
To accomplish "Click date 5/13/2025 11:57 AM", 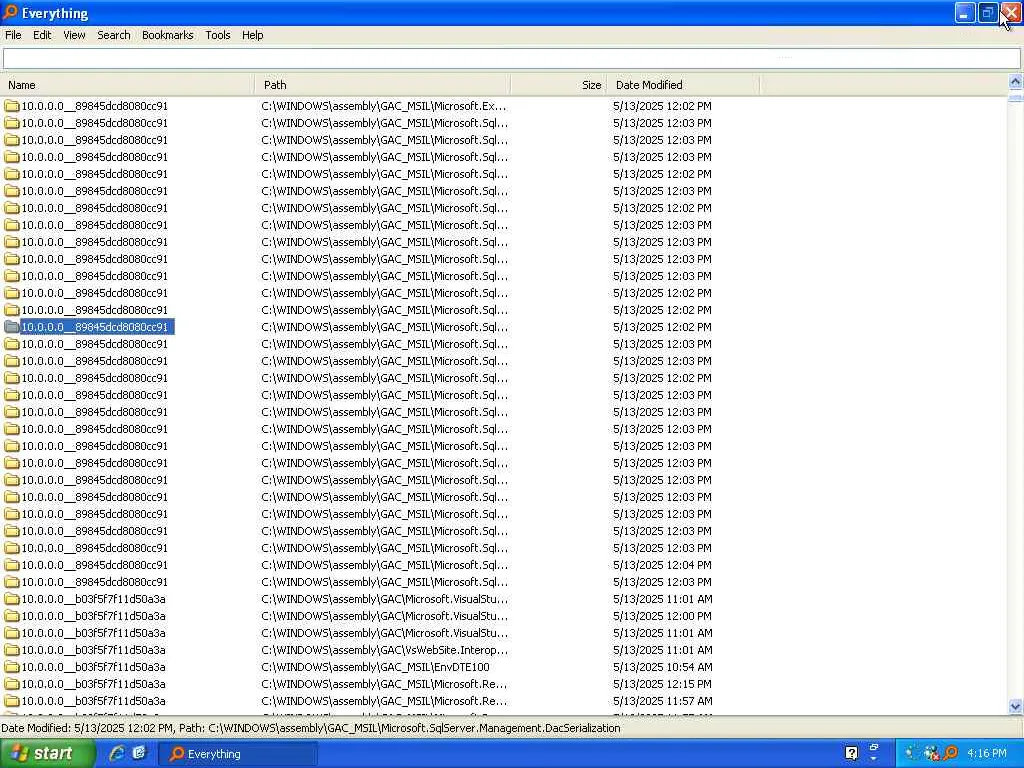I will click(662, 701).
